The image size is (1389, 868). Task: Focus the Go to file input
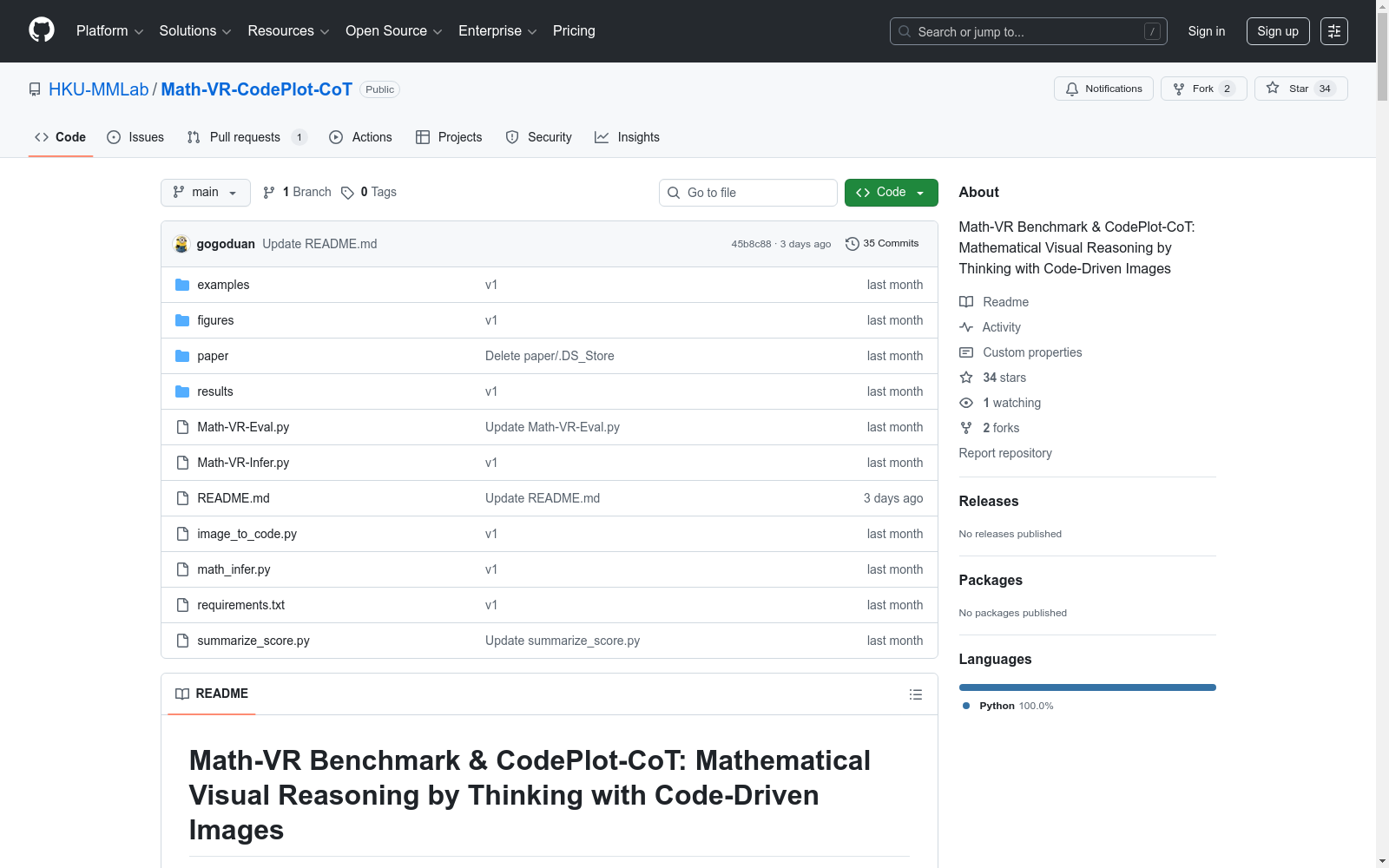click(x=748, y=193)
